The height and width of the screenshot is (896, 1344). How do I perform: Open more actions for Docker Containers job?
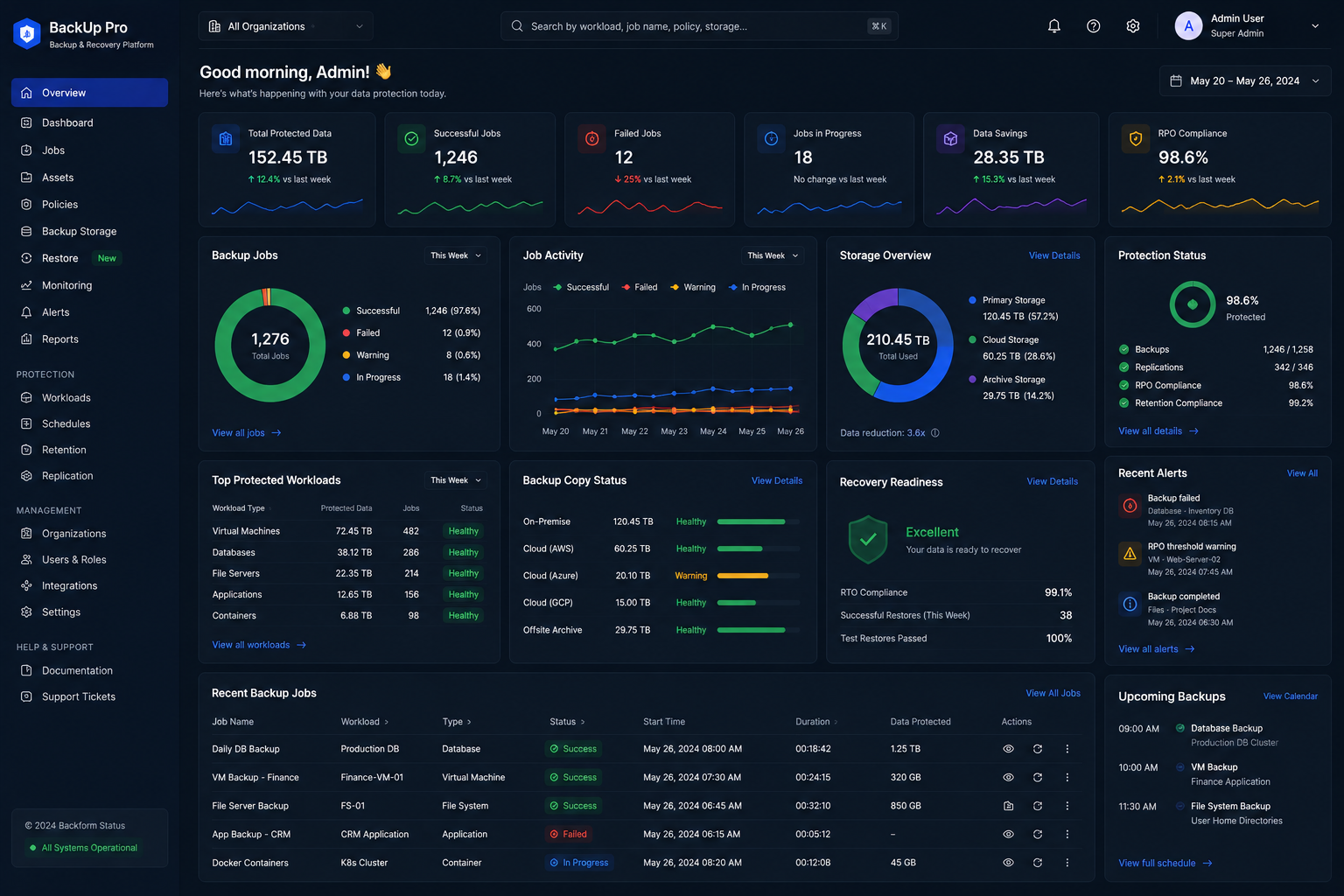(x=1067, y=863)
